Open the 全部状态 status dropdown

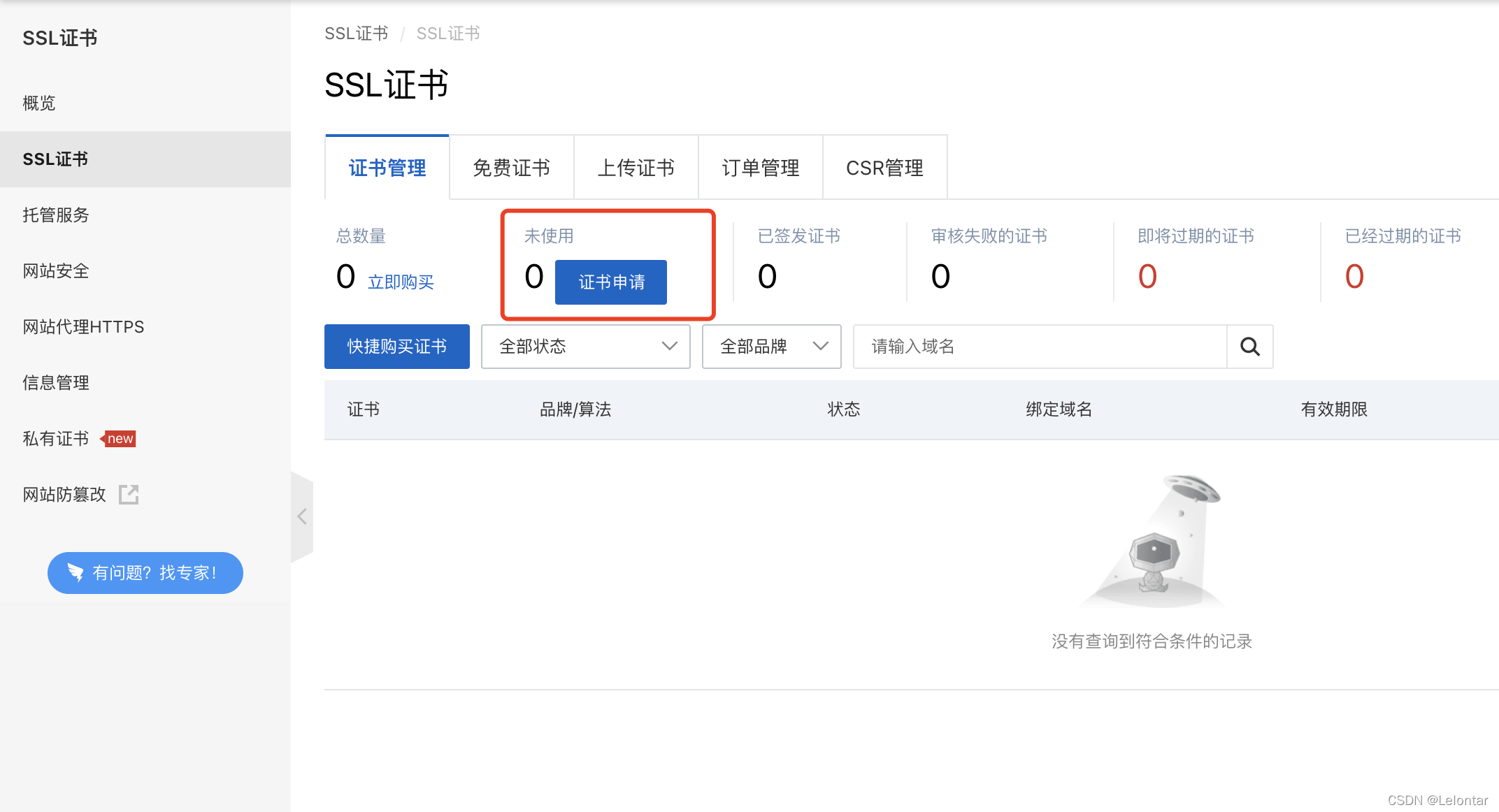point(585,347)
